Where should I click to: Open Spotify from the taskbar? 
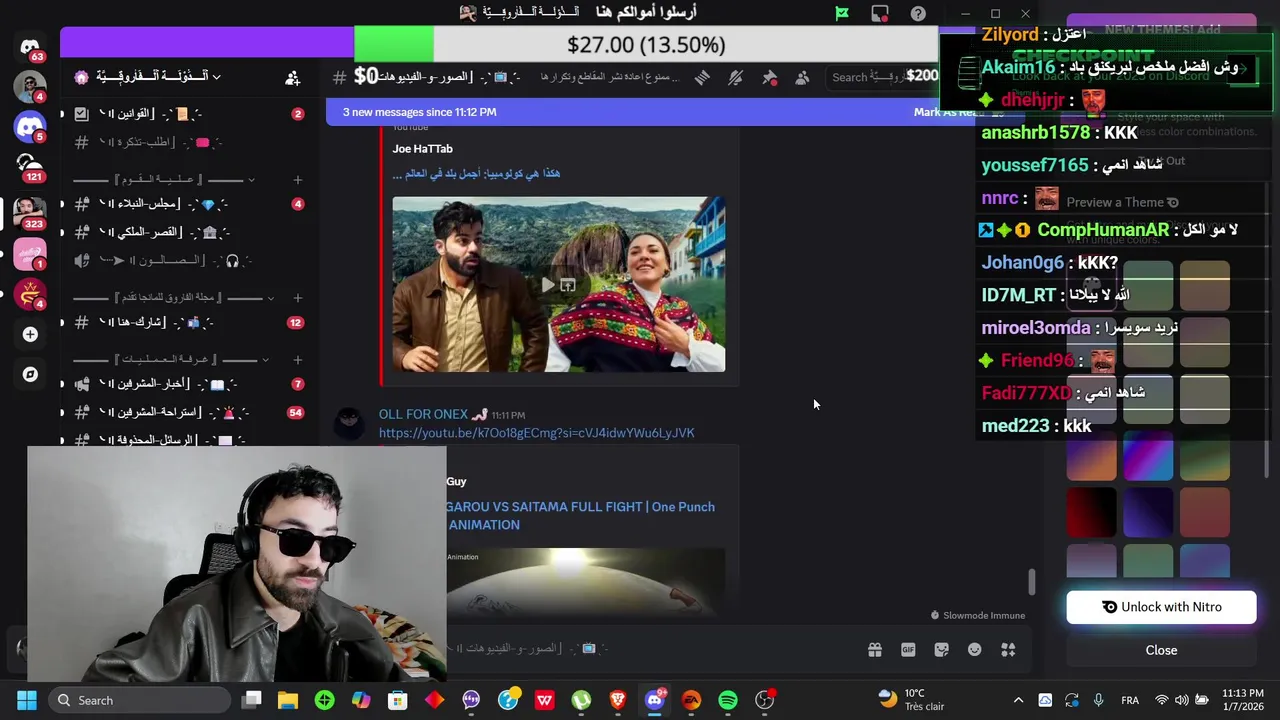pos(728,700)
